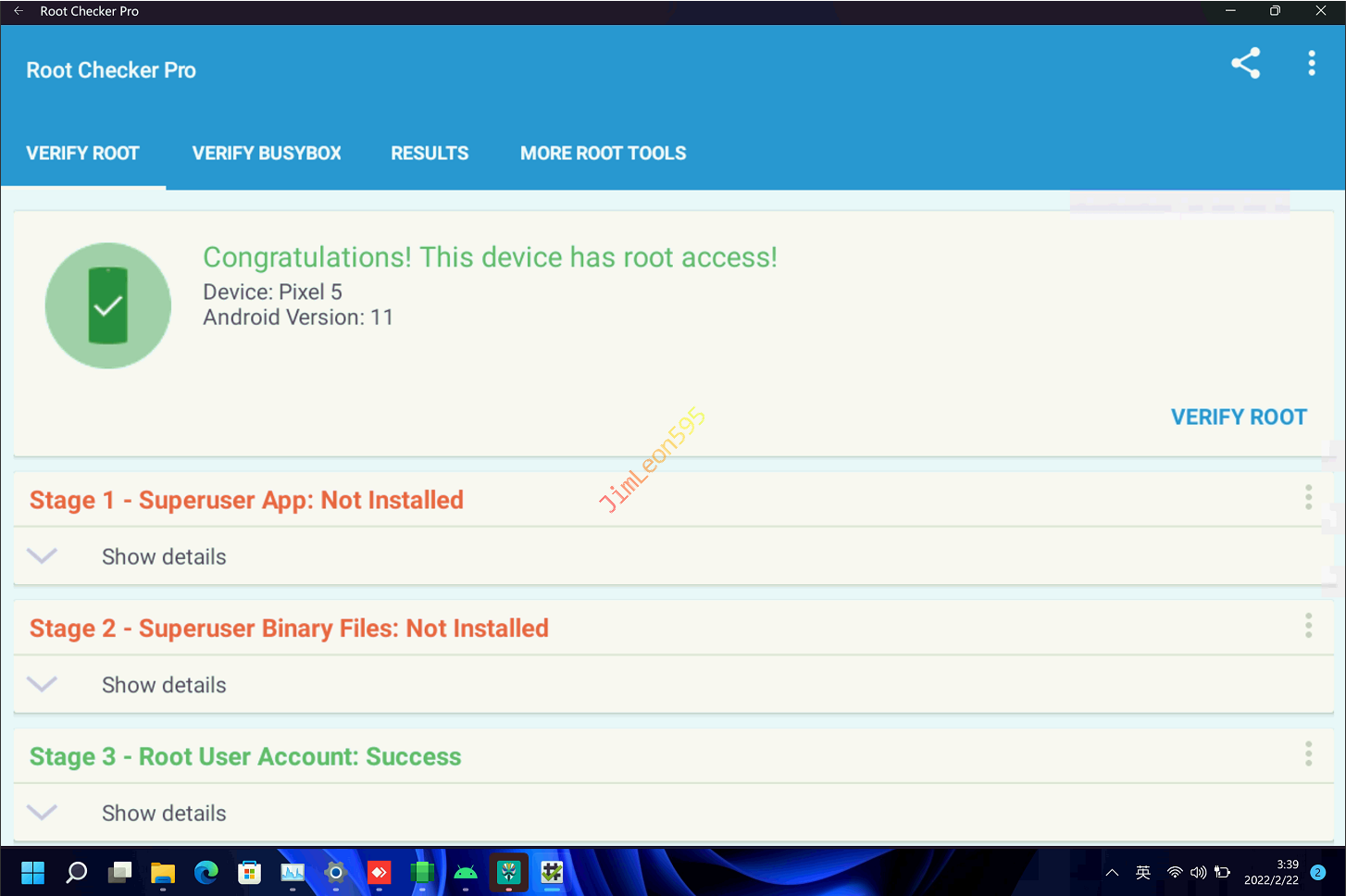The height and width of the screenshot is (896, 1346).
Task: Open Stage 1 Superuser App options menu
Action: (x=1308, y=497)
